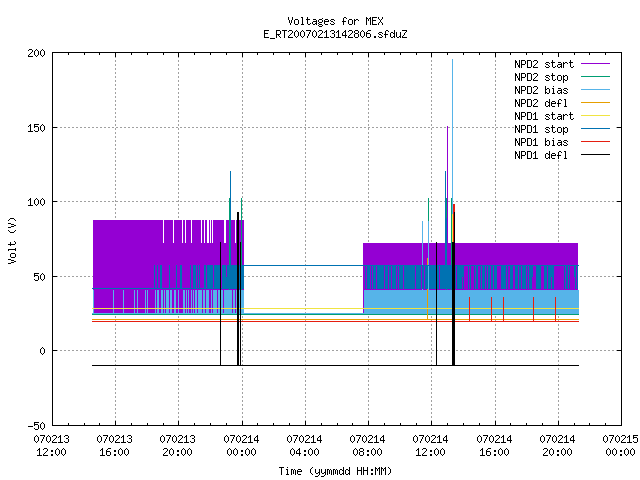Click x-axis tick '070213 20:00'

(178, 446)
